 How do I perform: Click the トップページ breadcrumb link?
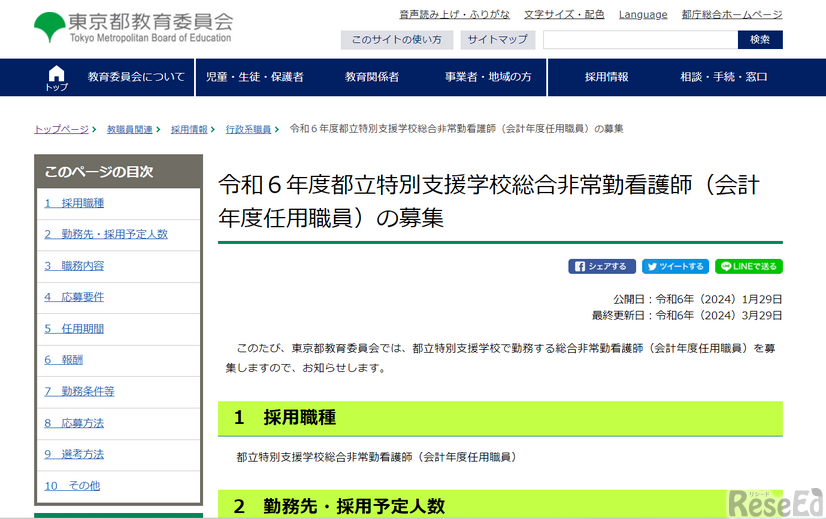pyautogui.click(x=61, y=129)
